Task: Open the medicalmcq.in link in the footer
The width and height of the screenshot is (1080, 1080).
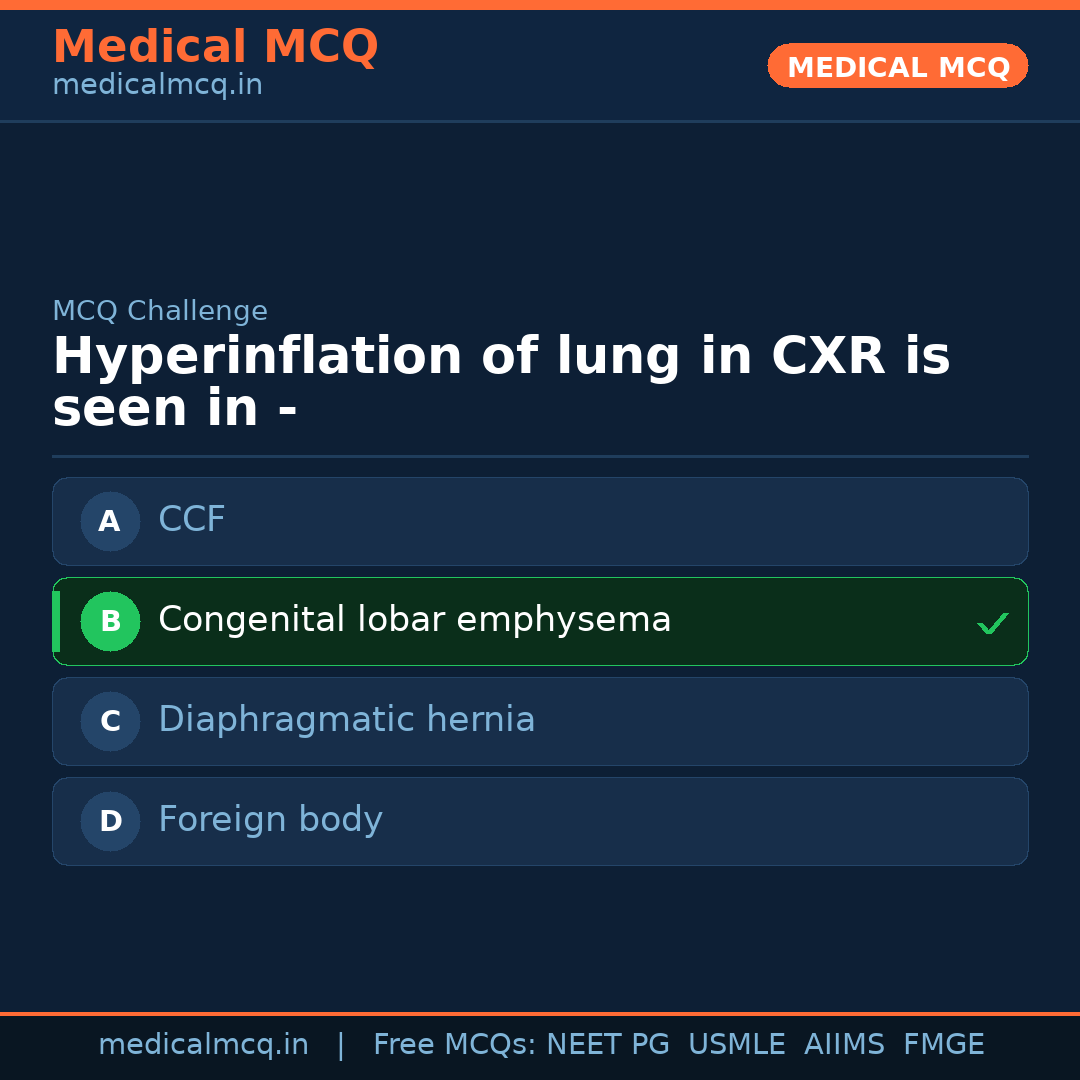Action: 203,1045
